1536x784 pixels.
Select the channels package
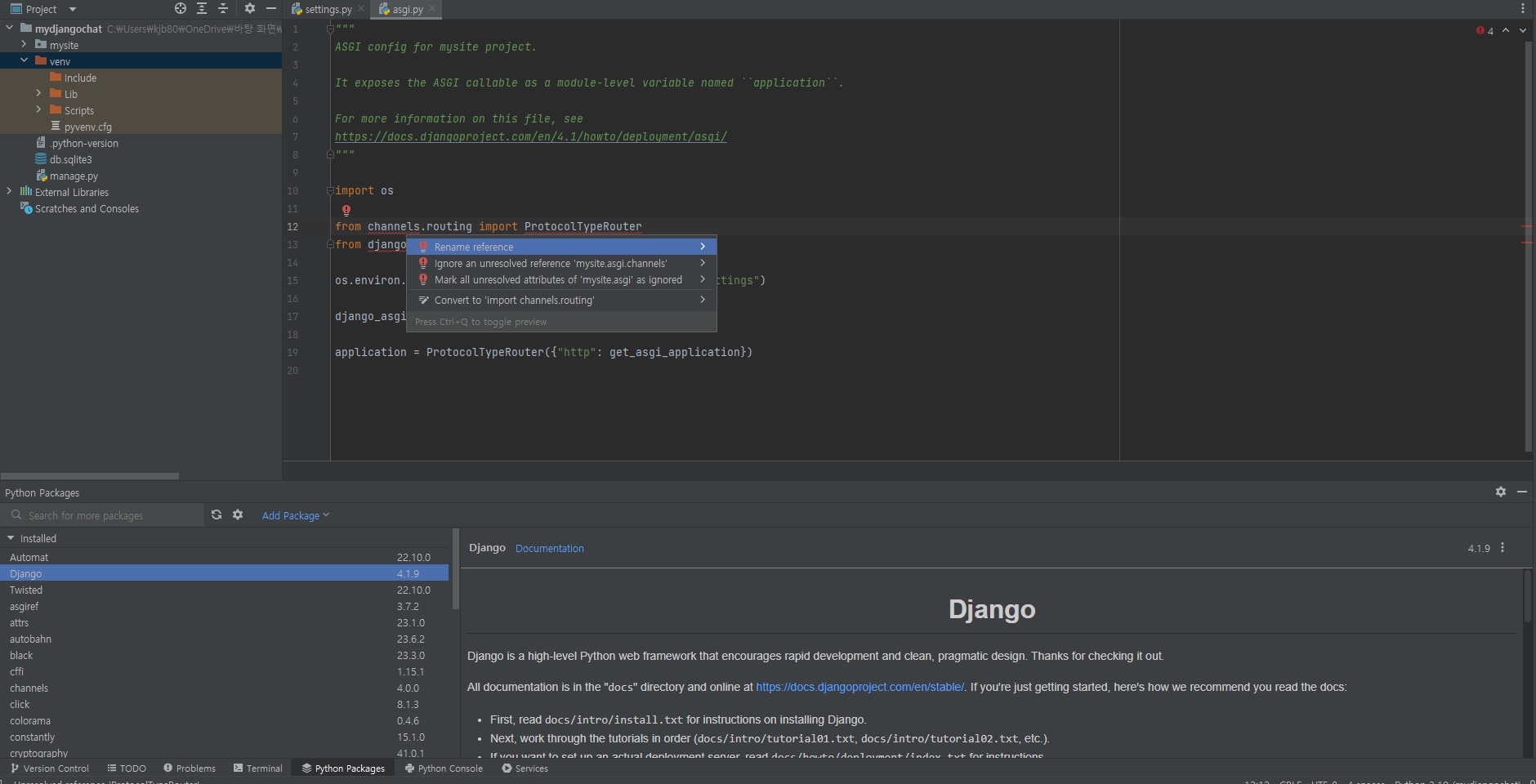pos(225,688)
